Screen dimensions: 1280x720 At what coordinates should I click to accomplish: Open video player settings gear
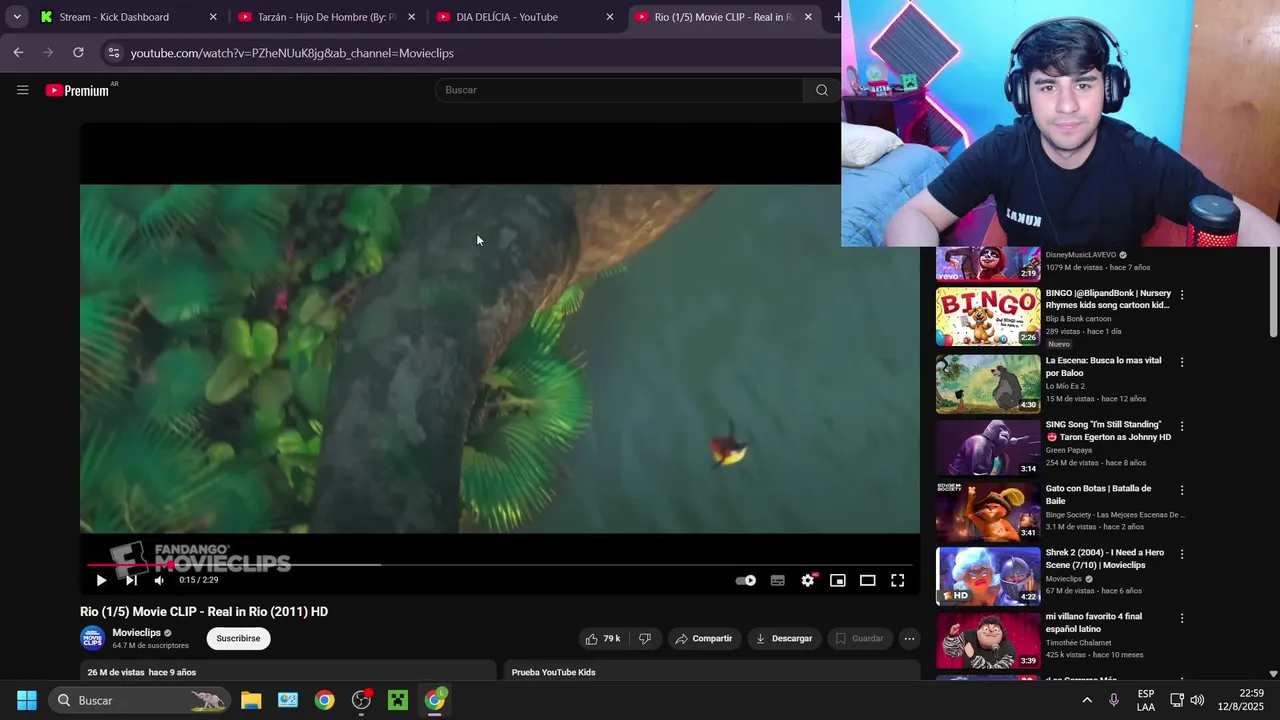(x=808, y=580)
